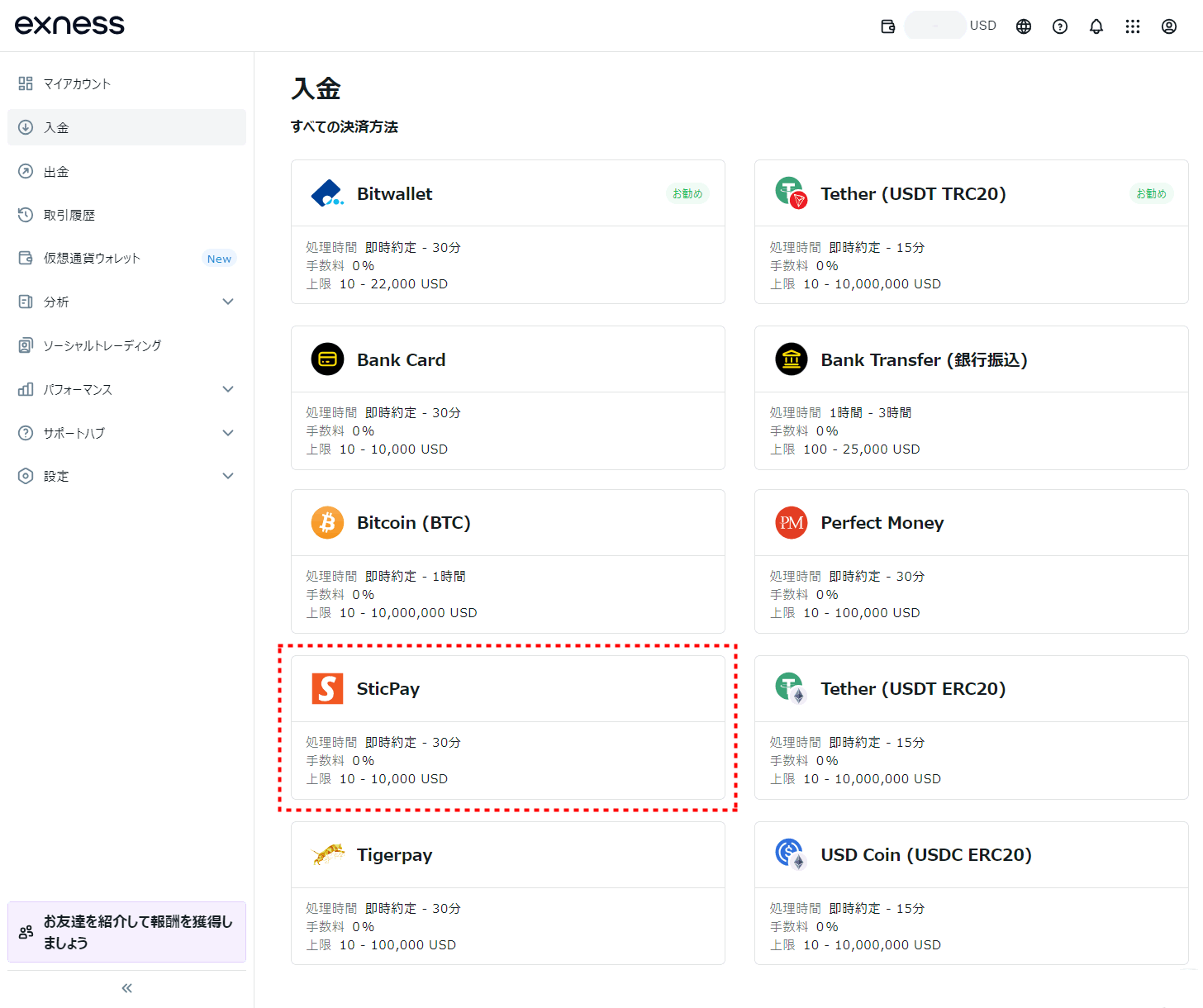Click the Tether ERC20 logo icon
Image resolution: width=1203 pixels, height=1008 pixels.
tap(792, 688)
